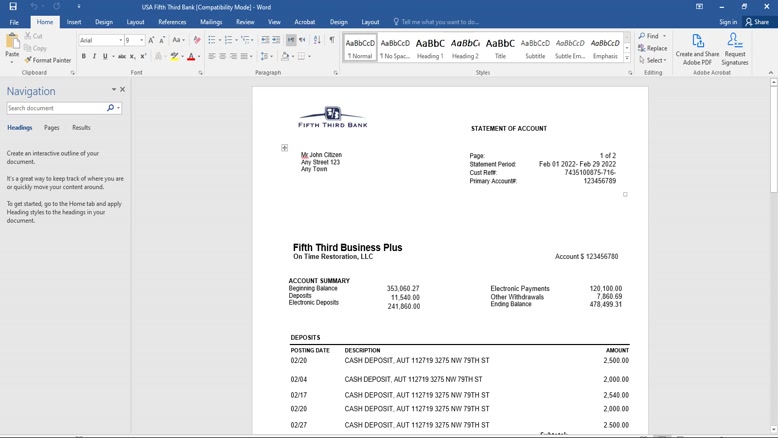Viewport: 778px width, 438px height.
Task: Click the Replace button
Action: click(653, 48)
